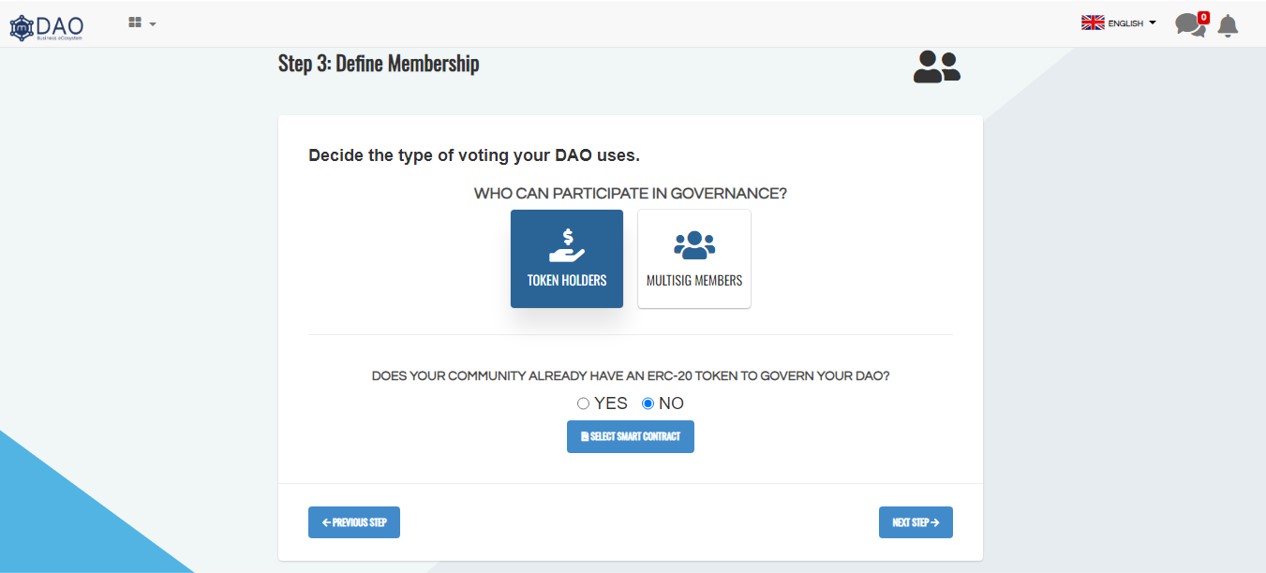Click the red unread message count badge
This screenshot has height=573, width=1266.
(1203, 17)
